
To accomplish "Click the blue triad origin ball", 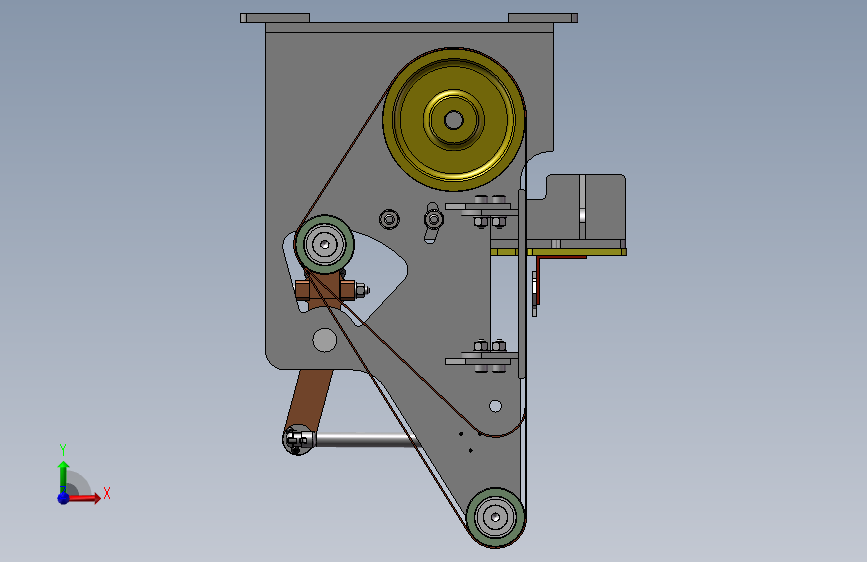I will coord(64,498).
